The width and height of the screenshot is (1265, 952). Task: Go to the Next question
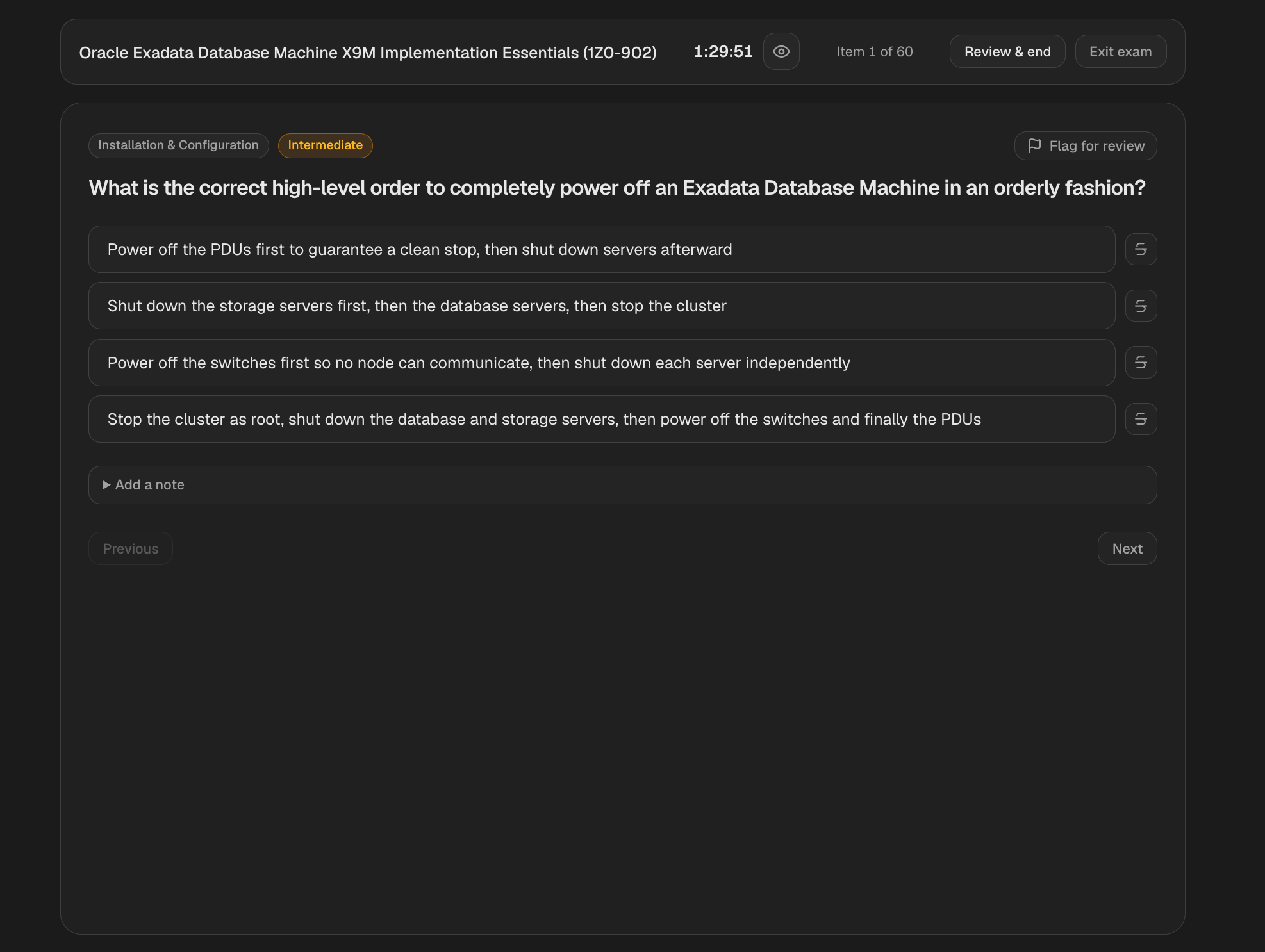coord(1127,548)
